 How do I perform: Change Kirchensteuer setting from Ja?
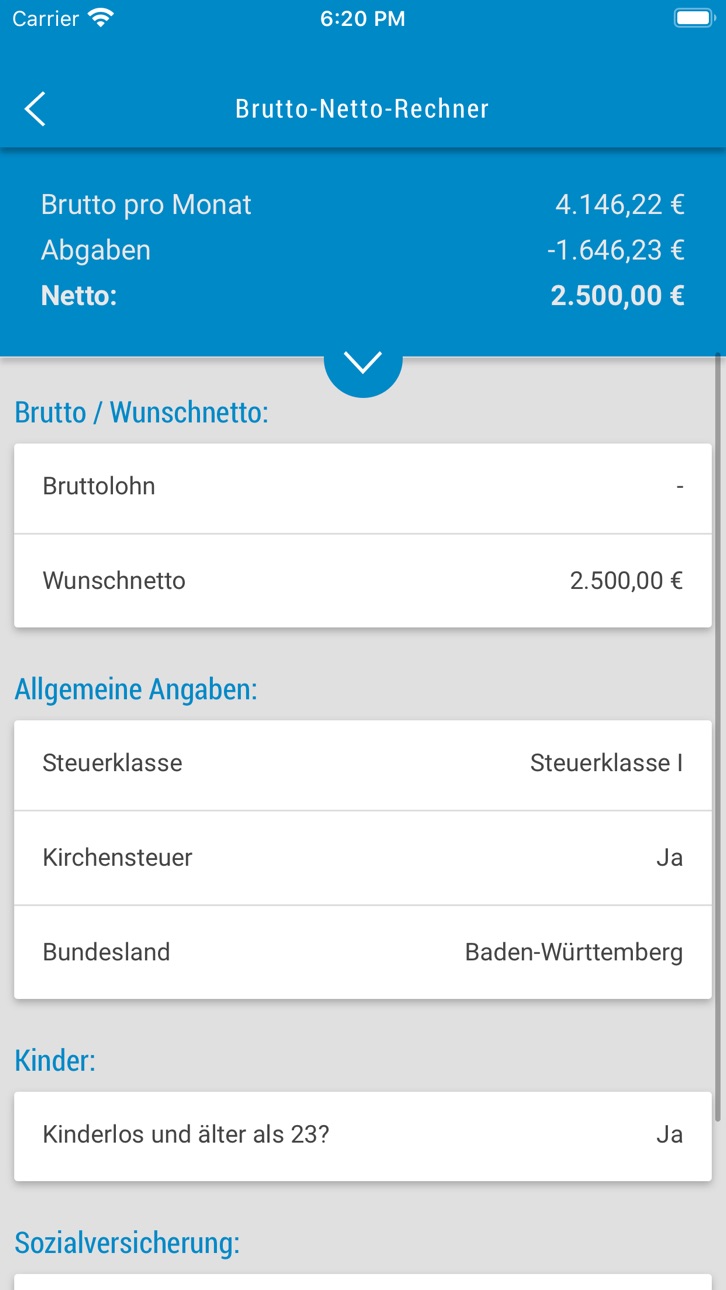click(x=363, y=858)
